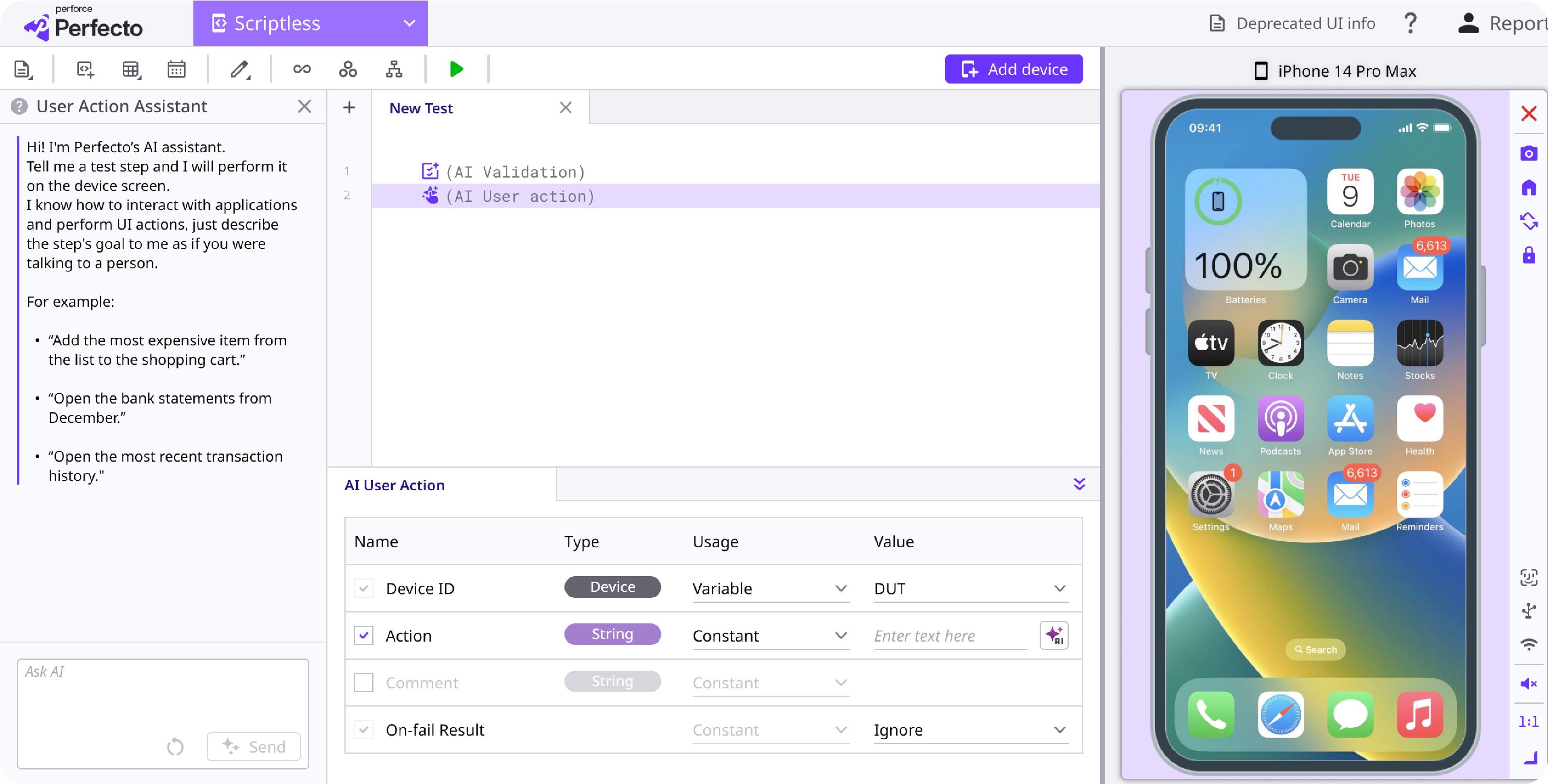Image resolution: width=1548 pixels, height=784 pixels.
Task: Click the add command icon in toolbar
Action: tap(85, 70)
